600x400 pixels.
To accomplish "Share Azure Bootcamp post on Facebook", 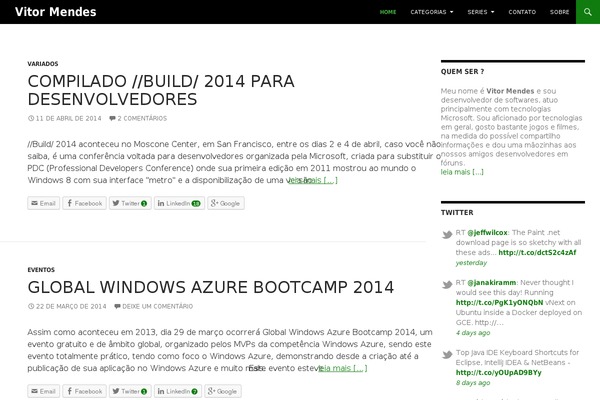I will coord(85,391).
